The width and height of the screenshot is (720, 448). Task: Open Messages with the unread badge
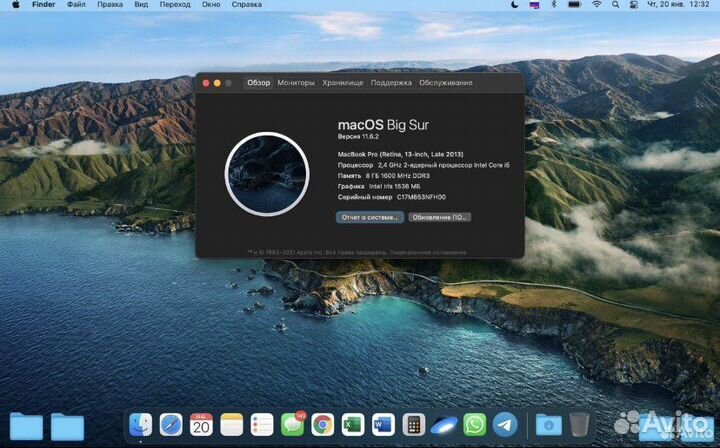pos(292,424)
